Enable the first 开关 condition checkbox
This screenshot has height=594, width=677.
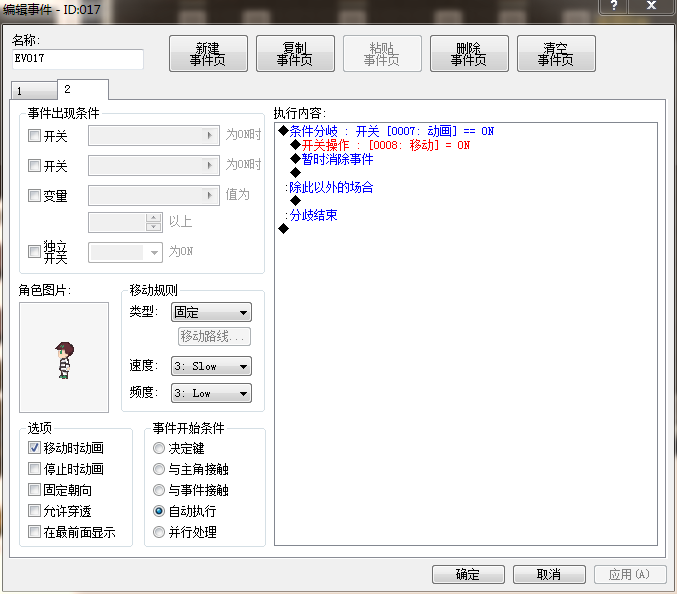[34, 136]
